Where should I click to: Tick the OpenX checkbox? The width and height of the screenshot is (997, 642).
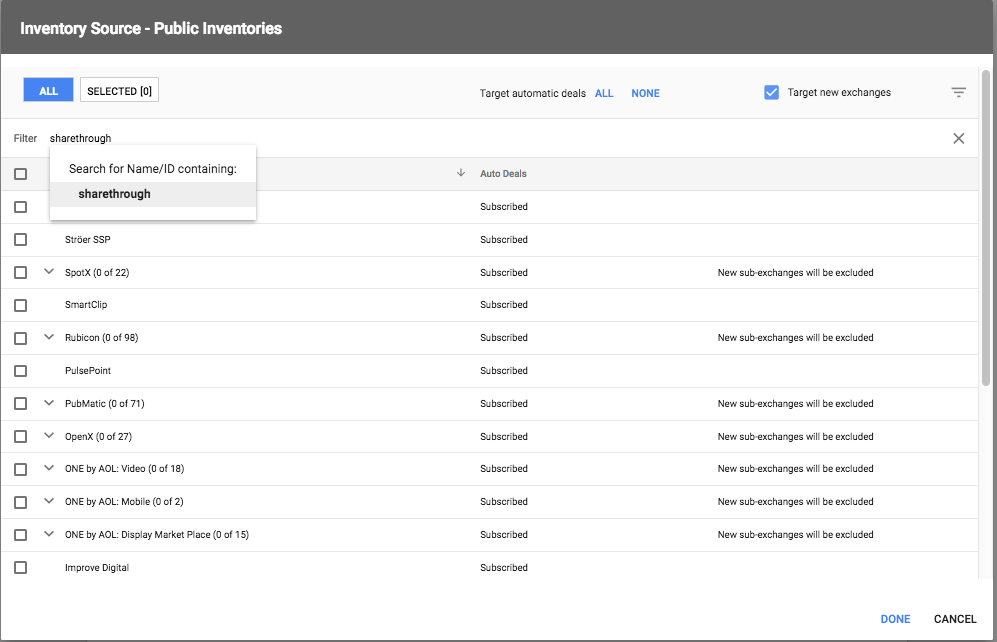point(20,437)
